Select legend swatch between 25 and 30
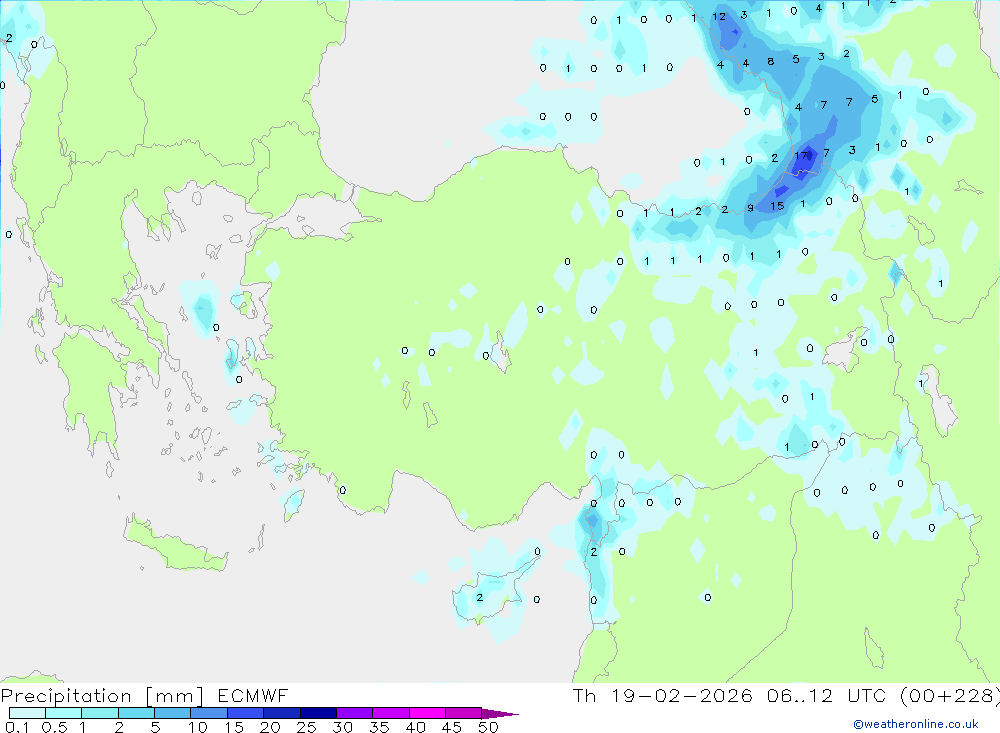 coord(318,713)
